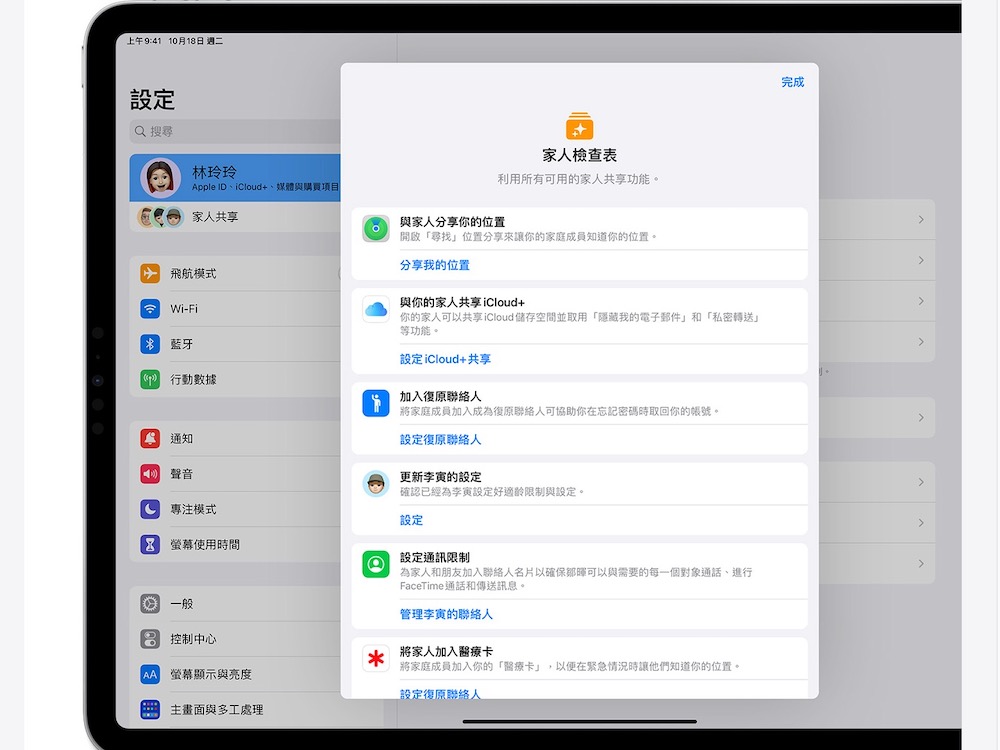Tap 完成 to dismiss the checklist
The width and height of the screenshot is (1000, 750).
coord(793,82)
